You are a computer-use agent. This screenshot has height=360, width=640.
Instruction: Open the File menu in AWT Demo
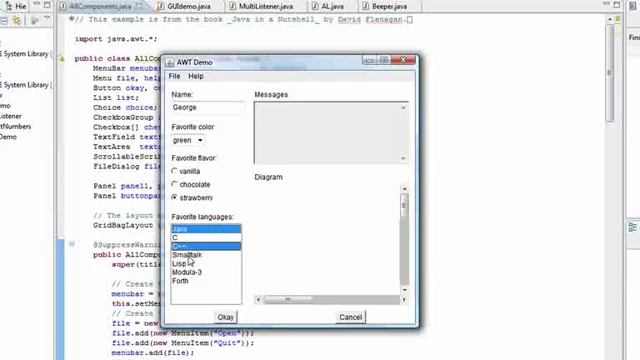coord(174,76)
